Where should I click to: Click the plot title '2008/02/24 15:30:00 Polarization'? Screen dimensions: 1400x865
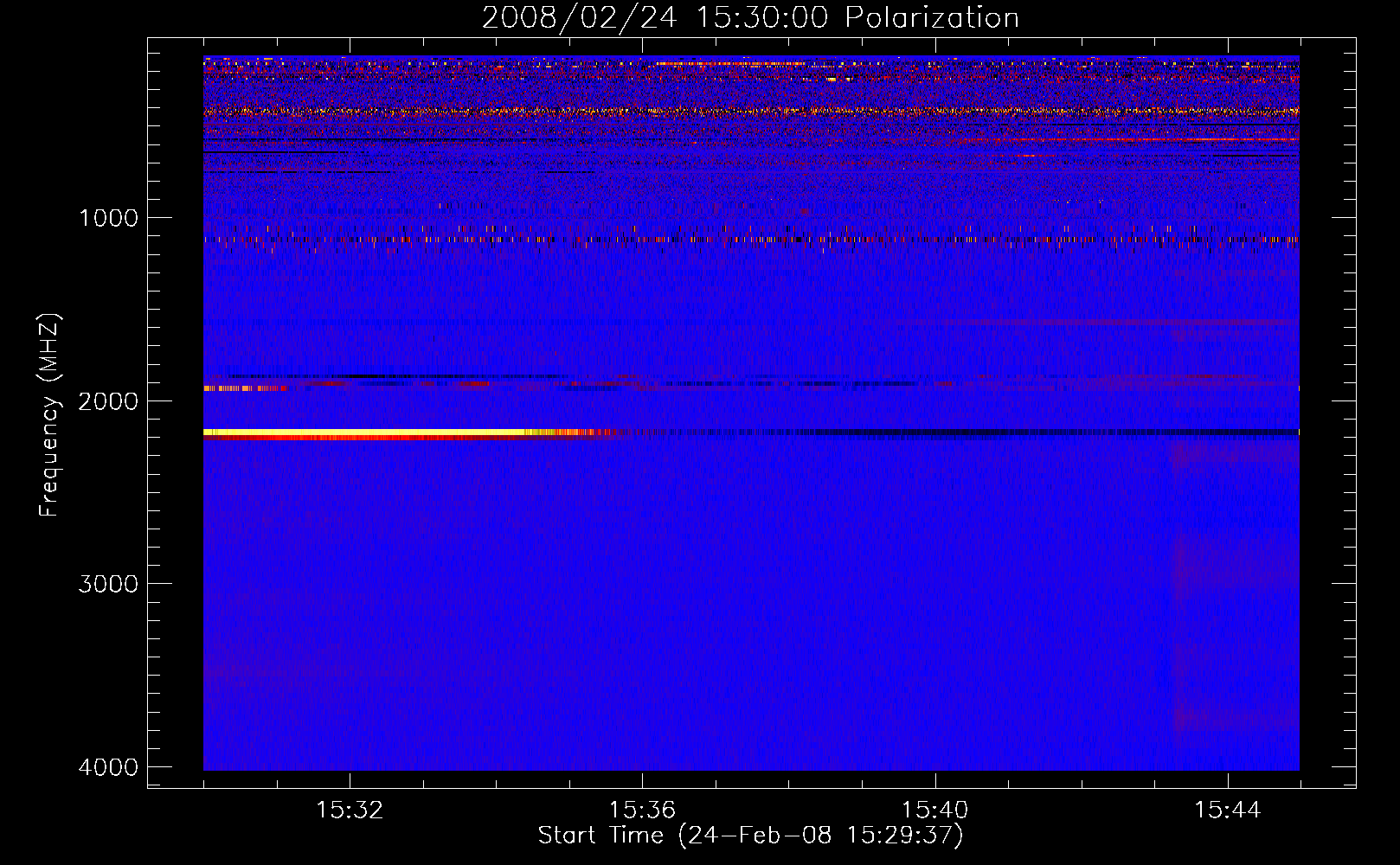pyautogui.click(x=750, y=17)
